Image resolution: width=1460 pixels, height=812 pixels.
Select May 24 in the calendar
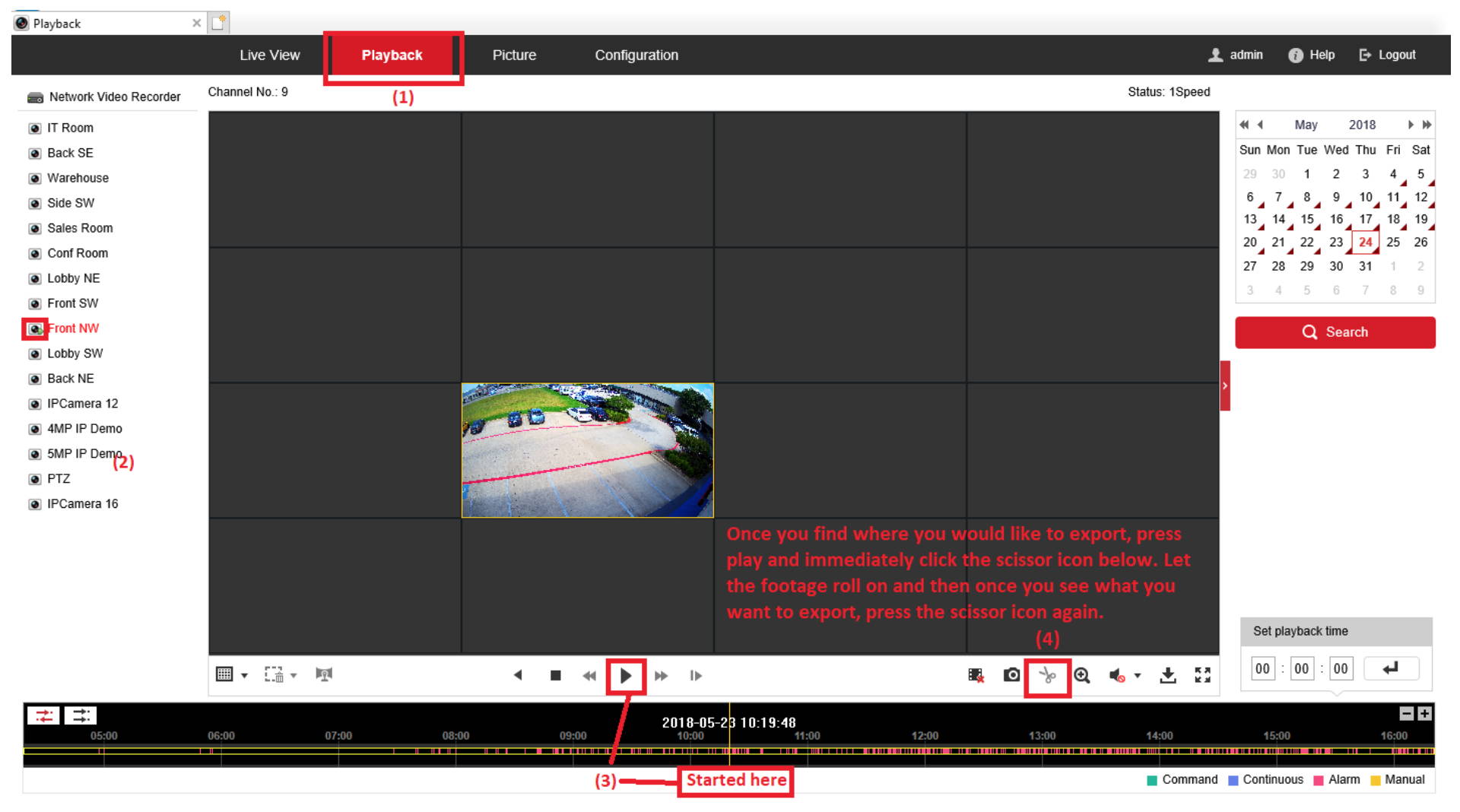pos(1366,243)
